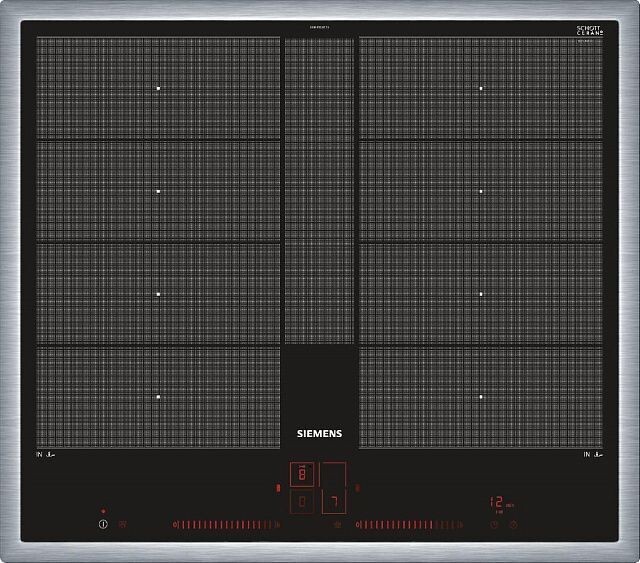Tap the right flex zone IN symbol
640x563 pixels.
(594, 455)
